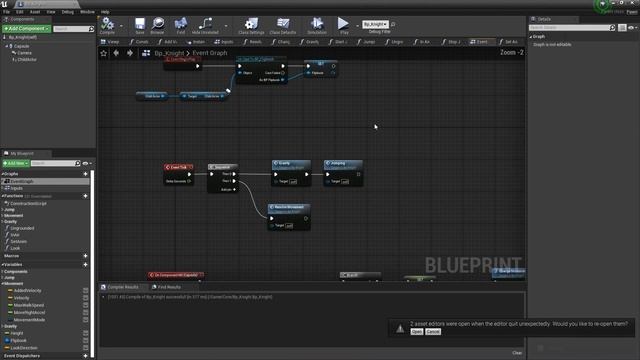Open the Window menu
640x360 pixels.
tap(87, 12)
